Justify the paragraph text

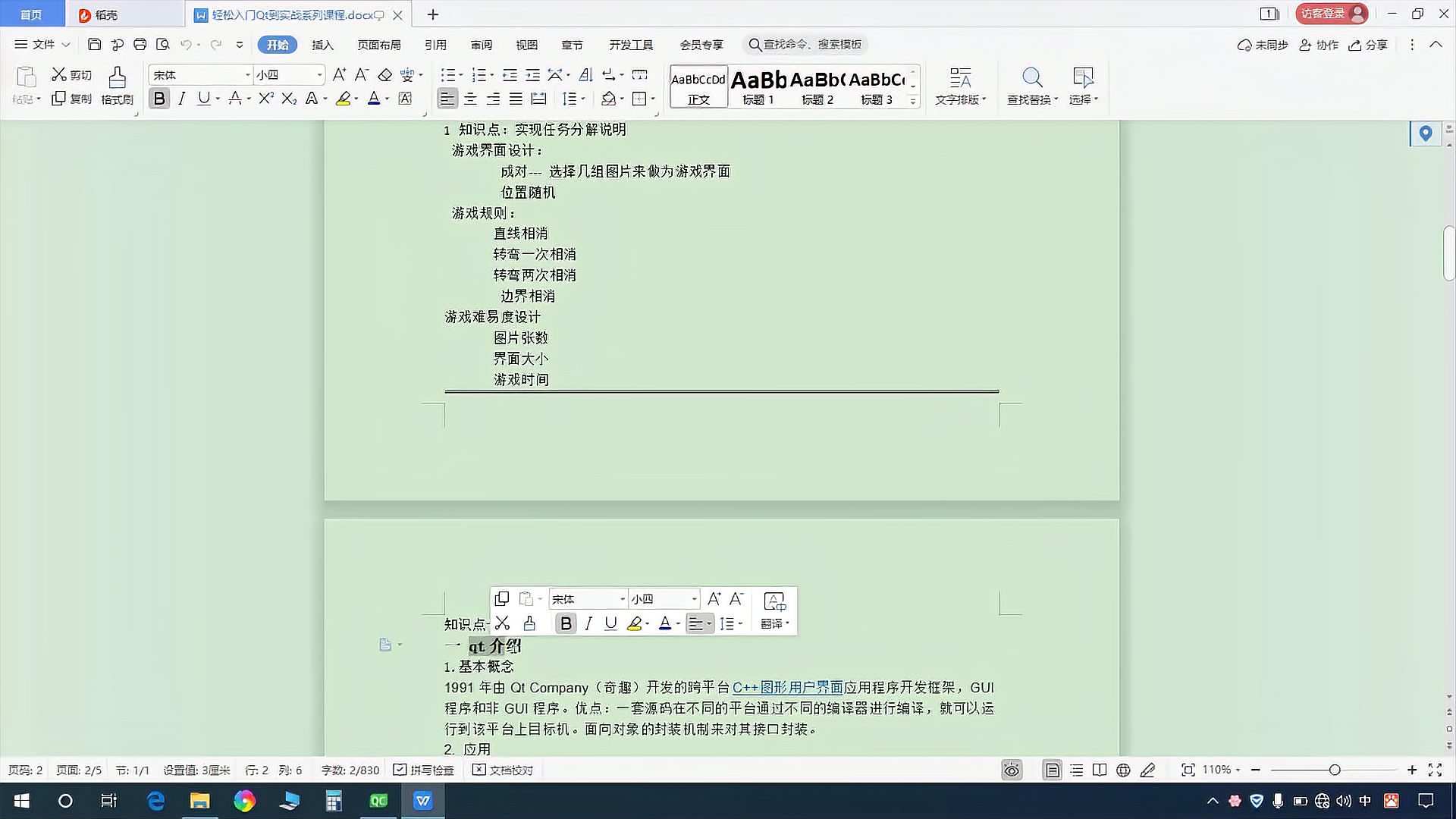[x=516, y=99]
